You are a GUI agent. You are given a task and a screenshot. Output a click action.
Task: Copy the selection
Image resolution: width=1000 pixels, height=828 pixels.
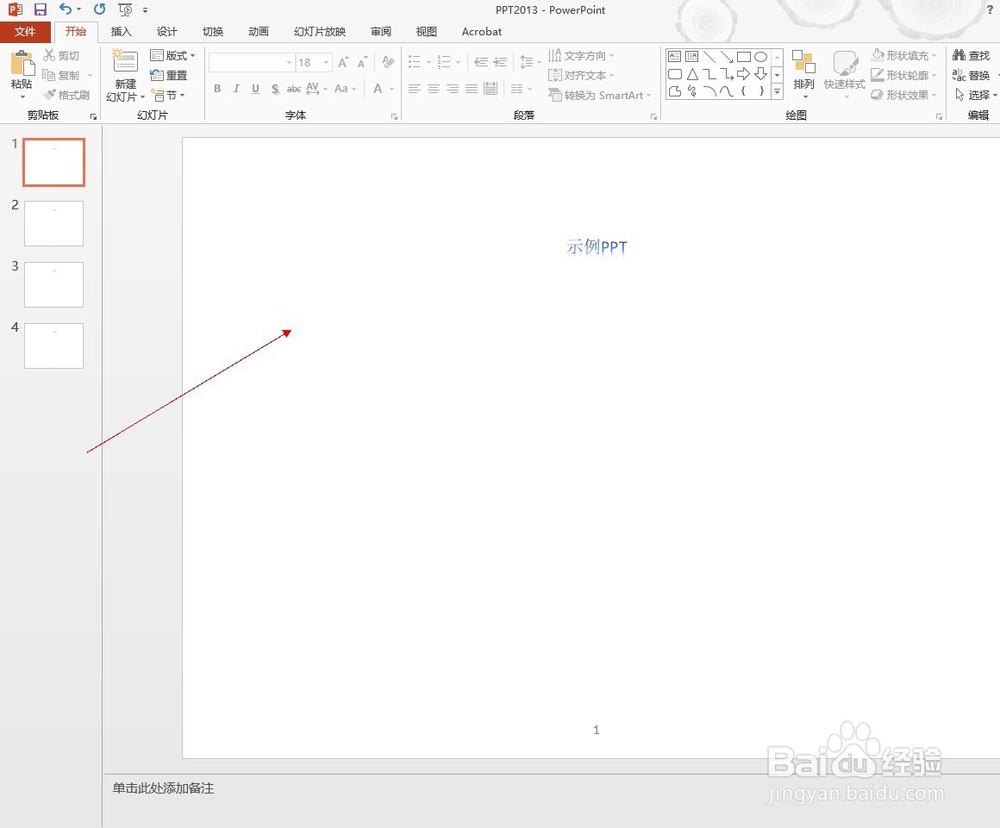coord(61,75)
